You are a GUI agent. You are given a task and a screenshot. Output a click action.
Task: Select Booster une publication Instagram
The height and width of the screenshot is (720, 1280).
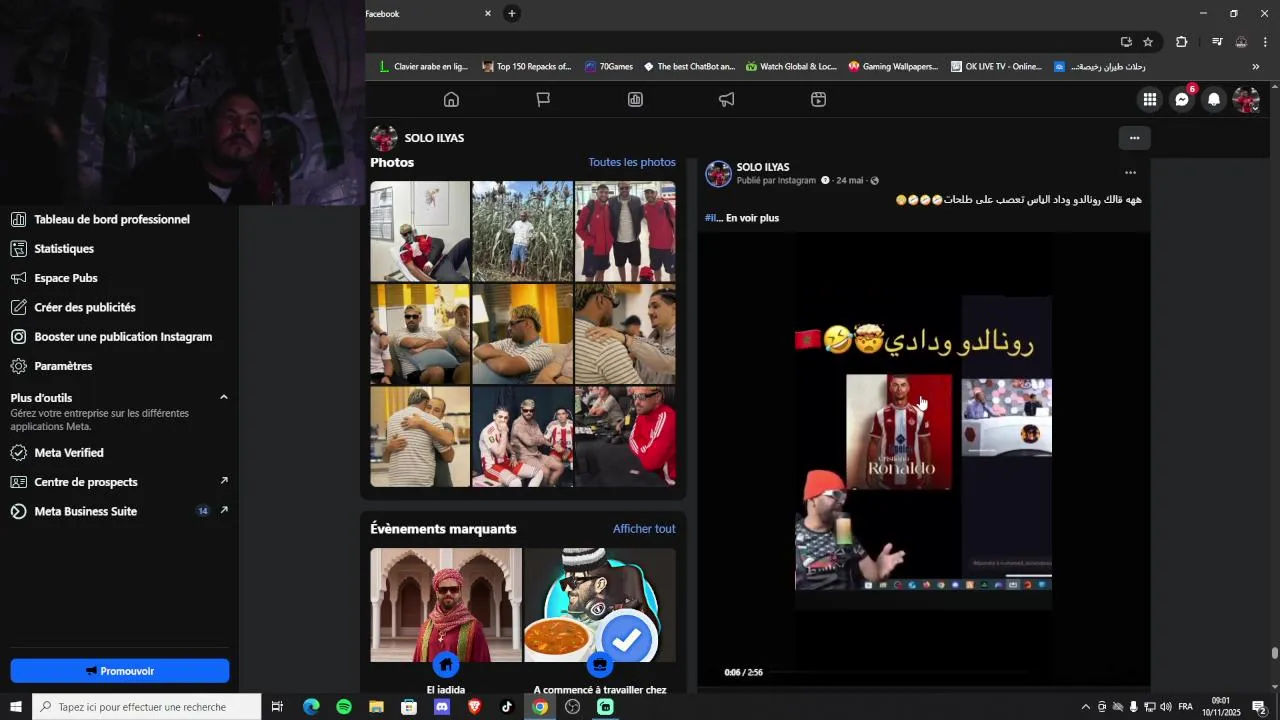click(123, 337)
